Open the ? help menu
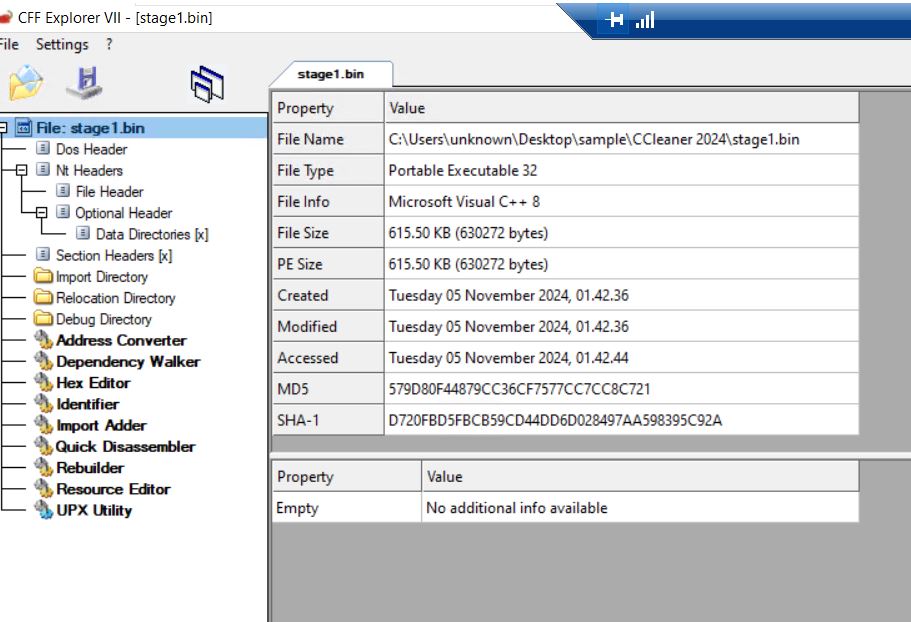The height and width of the screenshot is (622, 911). point(109,45)
